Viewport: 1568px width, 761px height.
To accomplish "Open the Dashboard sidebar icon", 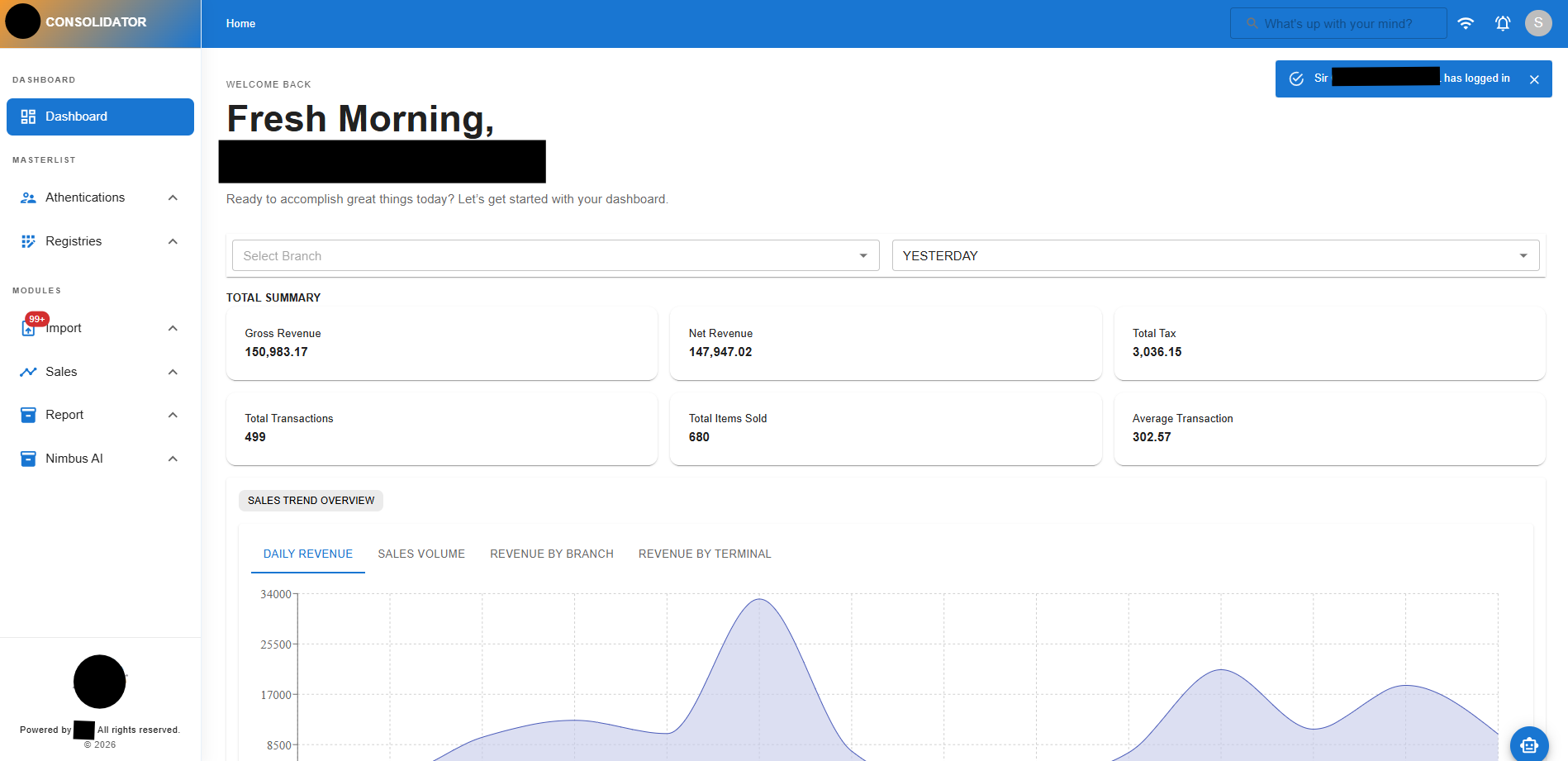I will tap(28, 117).
